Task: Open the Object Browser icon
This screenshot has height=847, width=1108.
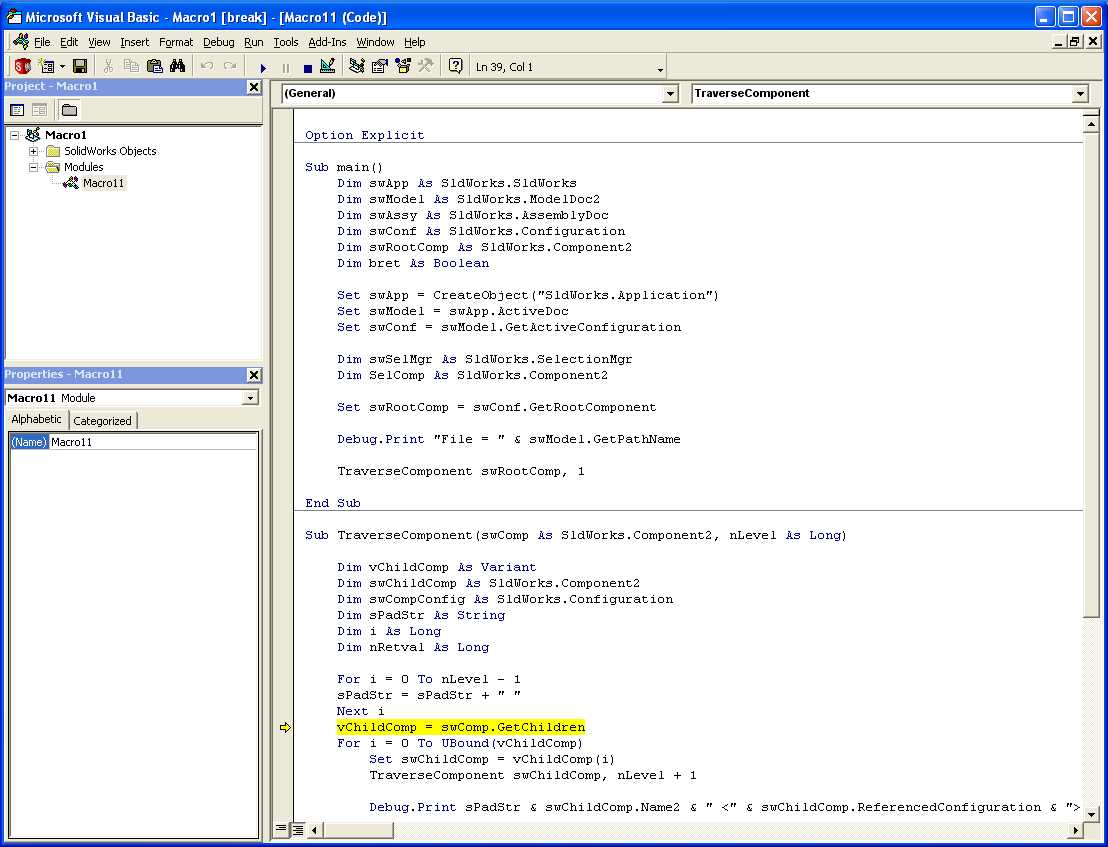Action: 403,67
